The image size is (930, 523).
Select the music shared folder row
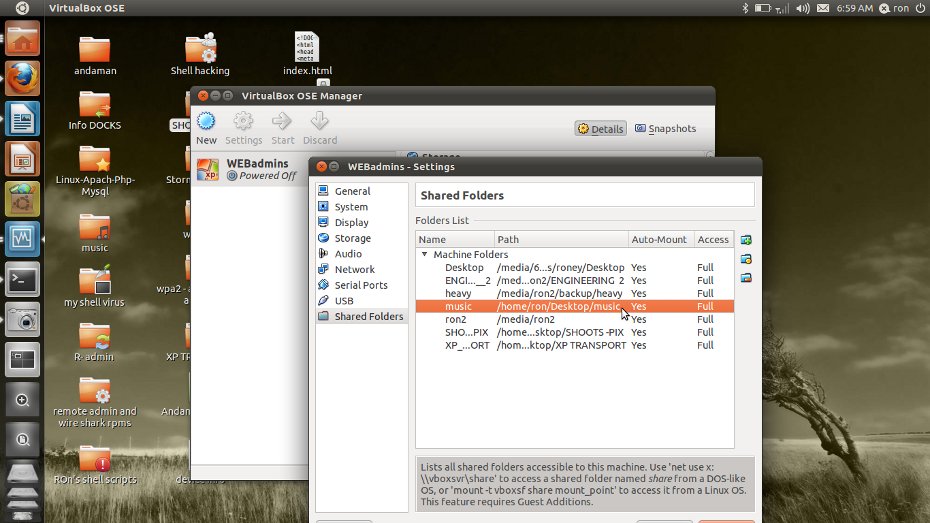click(x=574, y=306)
